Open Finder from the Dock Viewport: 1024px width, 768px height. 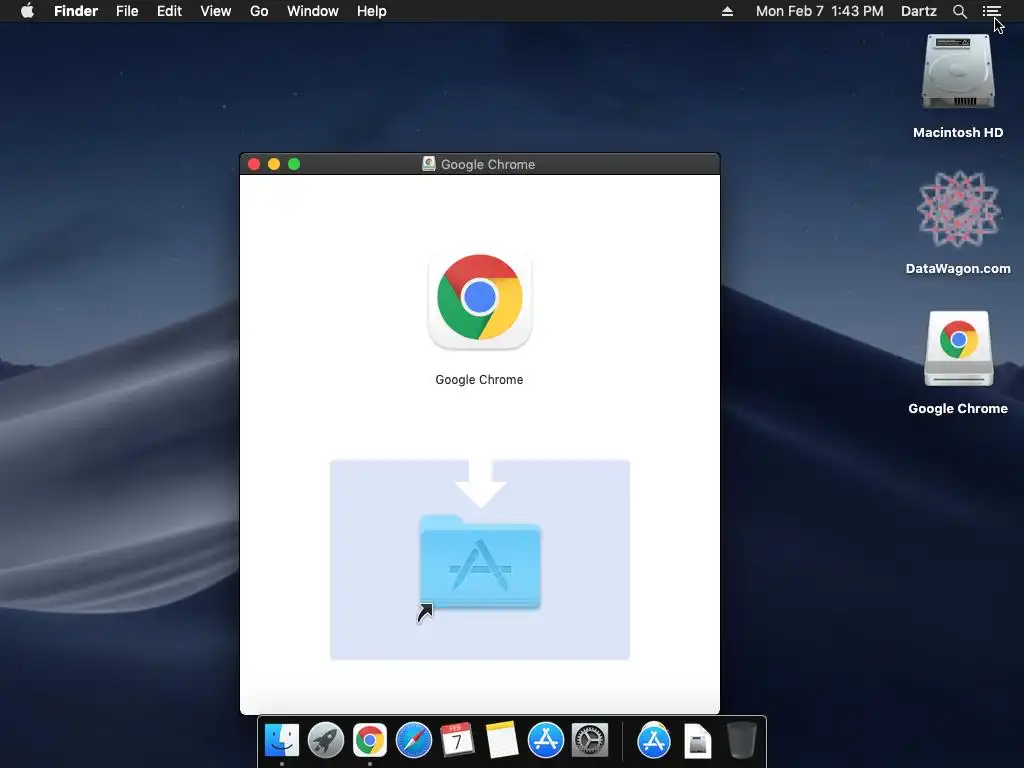coord(282,741)
